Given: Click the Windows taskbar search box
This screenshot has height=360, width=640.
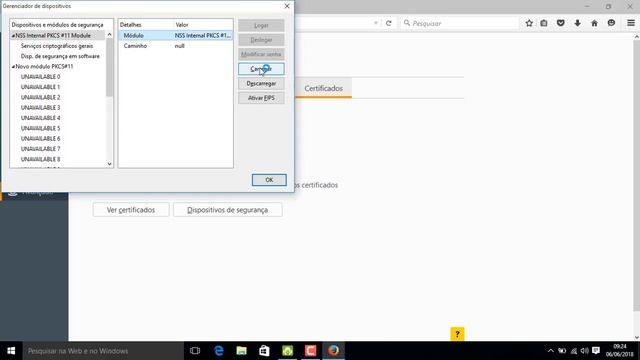Looking at the screenshot, I should click(103, 351).
